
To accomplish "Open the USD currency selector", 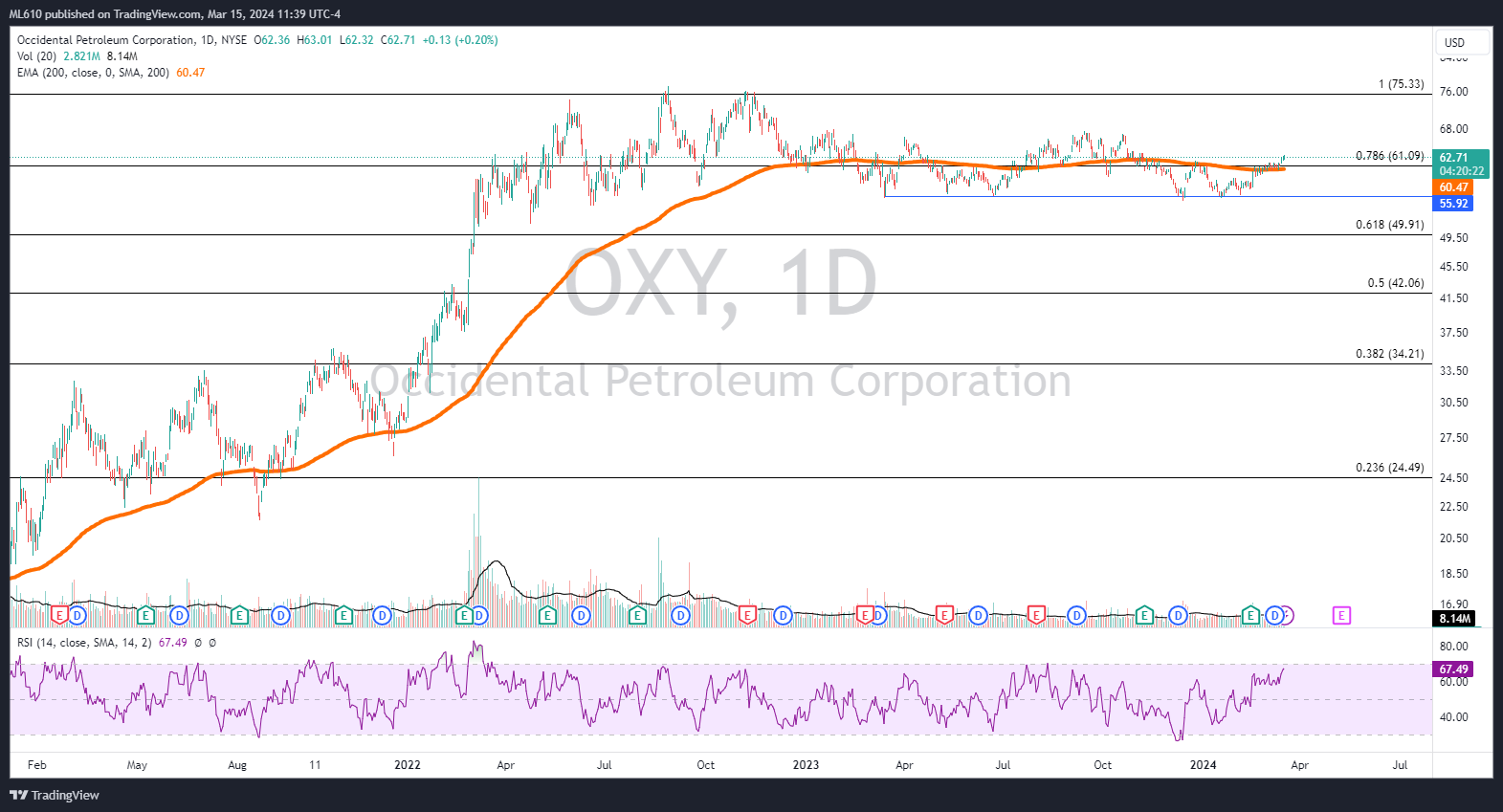I will [1462, 42].
